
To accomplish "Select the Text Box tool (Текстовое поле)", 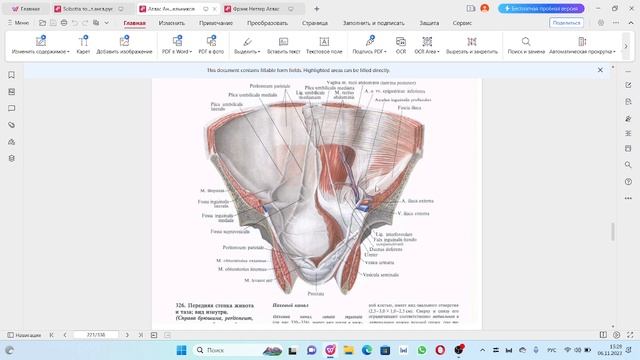I will click(x=324, y=45).
